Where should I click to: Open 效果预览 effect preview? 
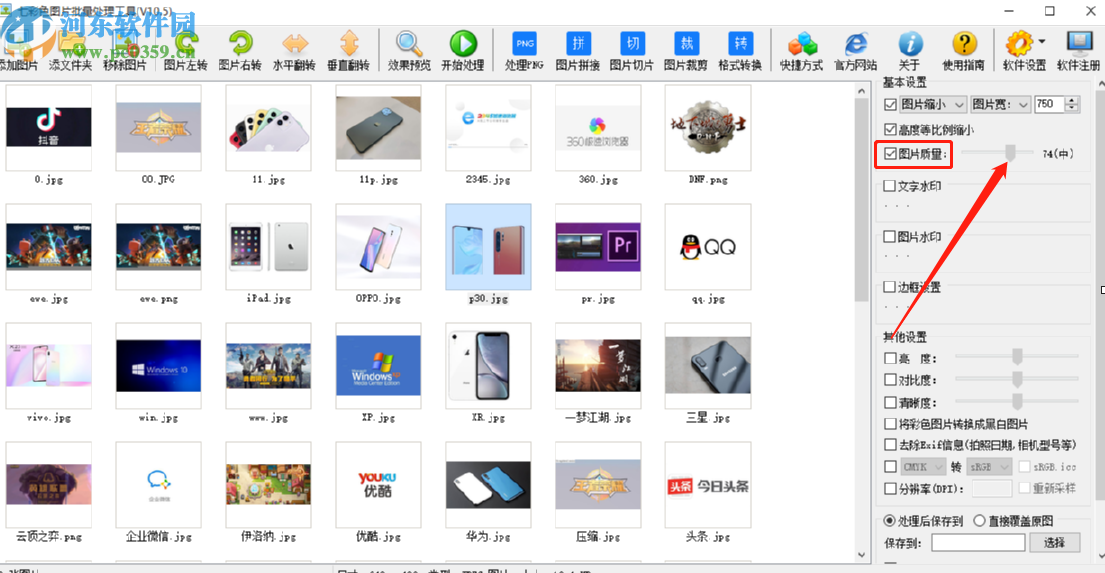(x=409, y=51)
